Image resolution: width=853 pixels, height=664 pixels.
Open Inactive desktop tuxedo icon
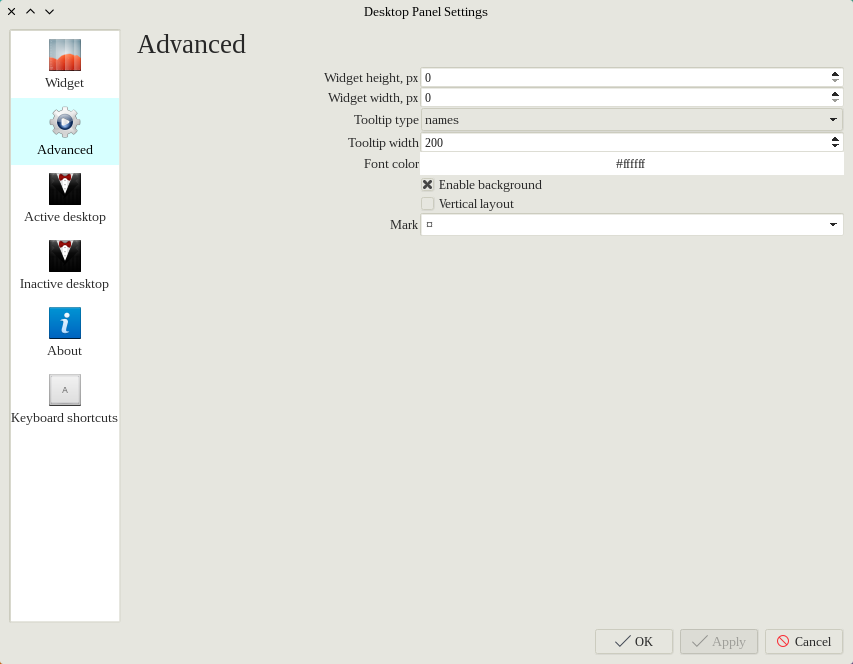coord(65,256)
